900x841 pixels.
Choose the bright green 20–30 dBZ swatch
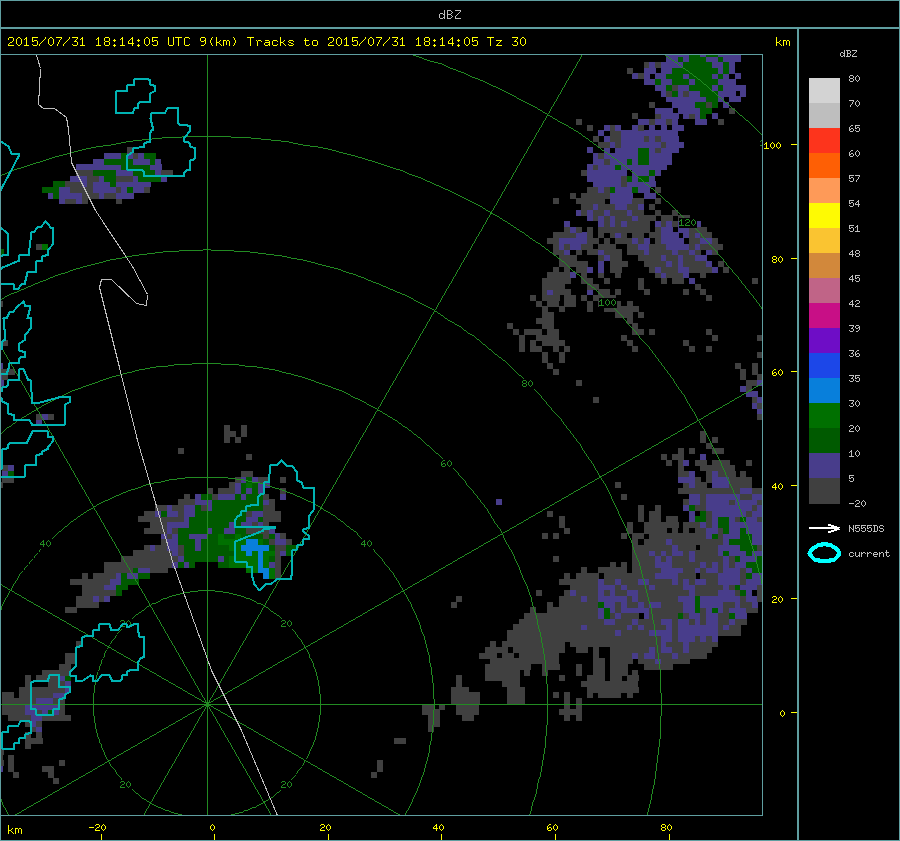tap(824, 416)
